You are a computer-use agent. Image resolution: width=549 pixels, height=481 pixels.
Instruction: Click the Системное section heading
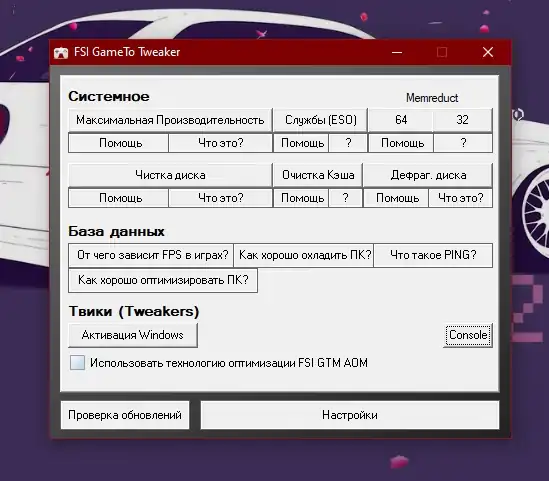pos(109,96)
